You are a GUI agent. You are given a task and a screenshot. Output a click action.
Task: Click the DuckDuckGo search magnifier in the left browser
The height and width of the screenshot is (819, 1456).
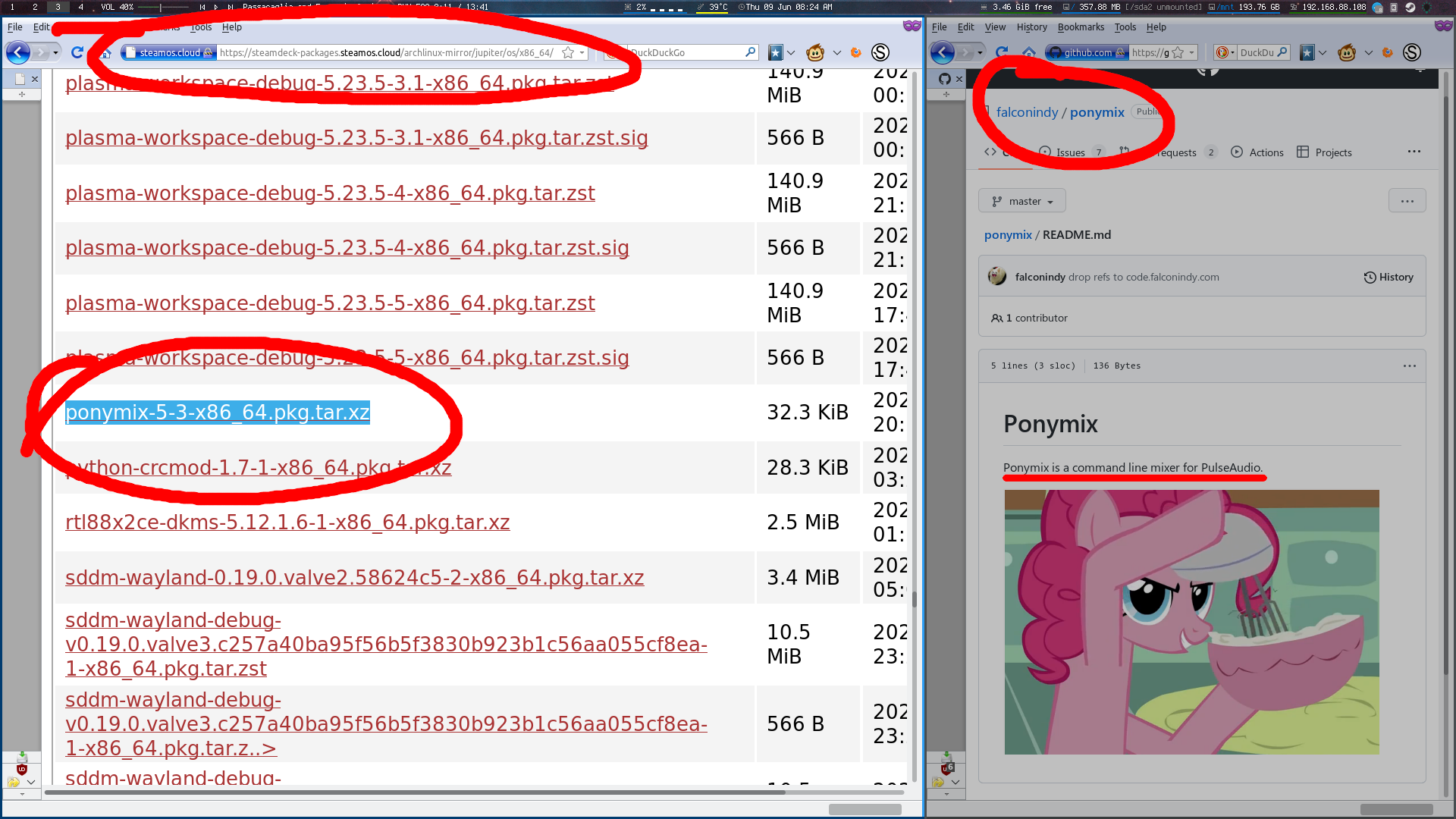(x=750, y=52)
